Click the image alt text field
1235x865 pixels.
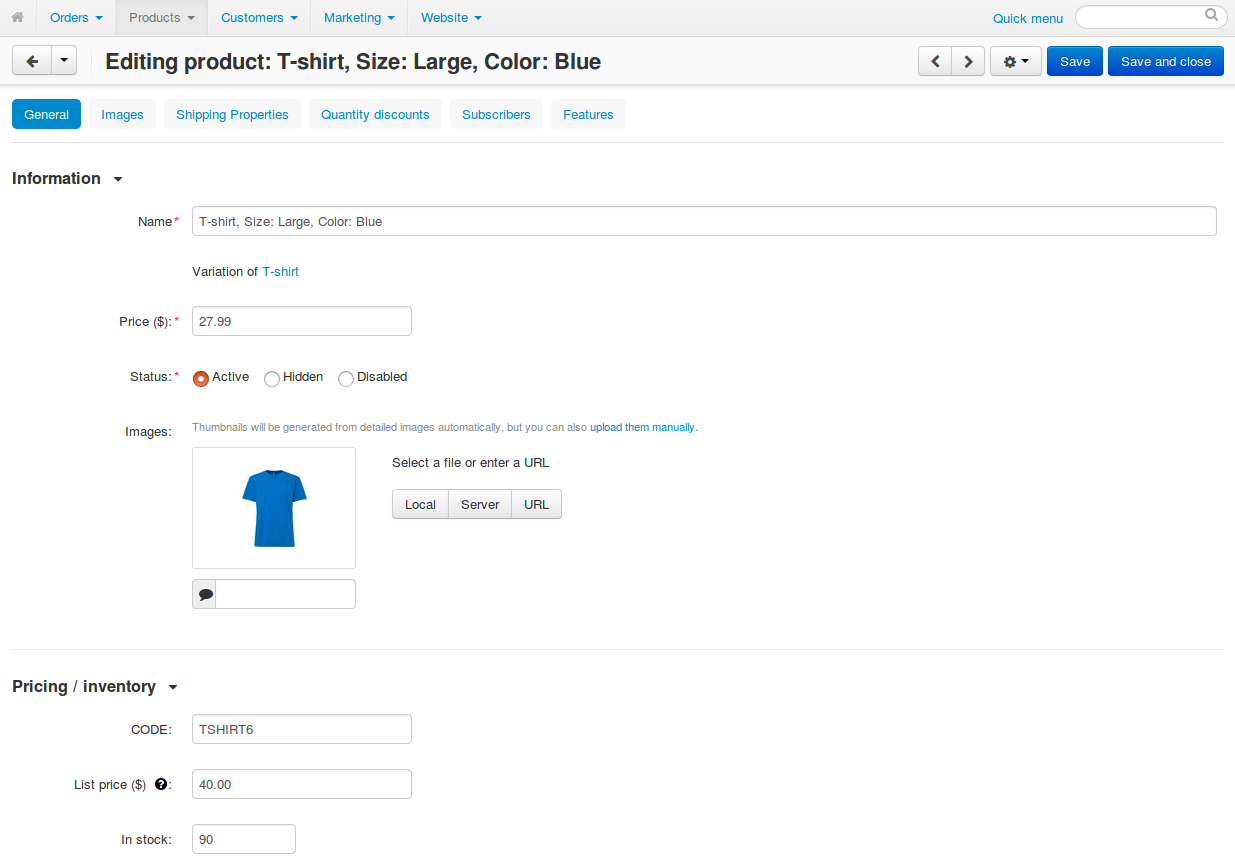point(286,594)
